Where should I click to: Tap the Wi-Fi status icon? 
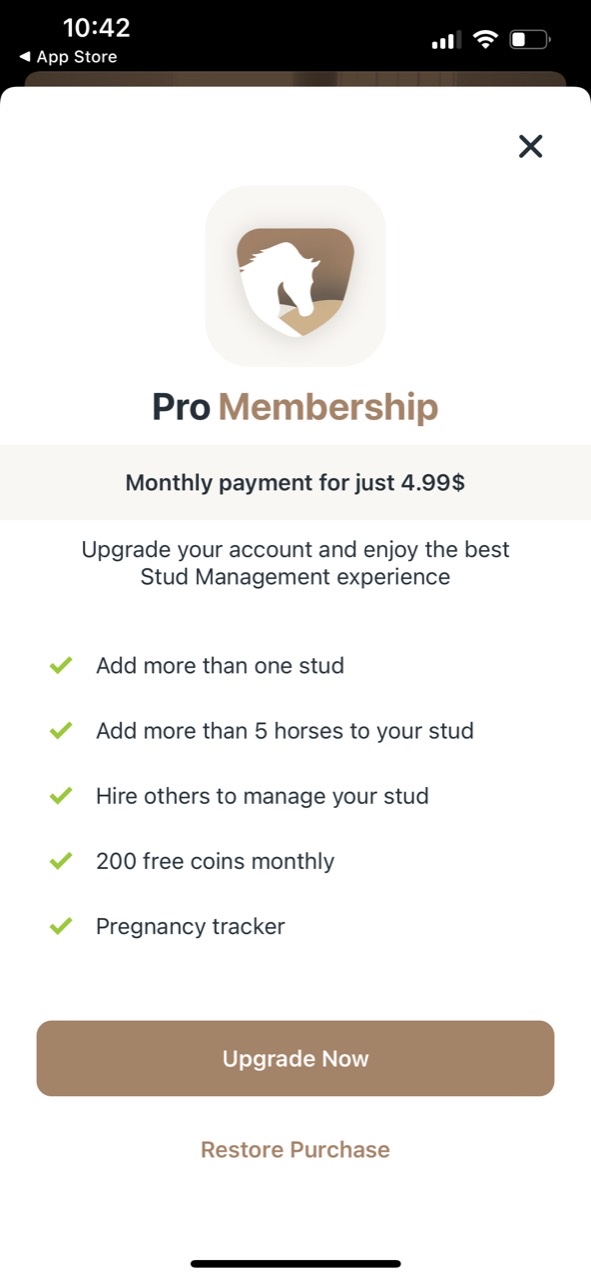click(485, 40)
